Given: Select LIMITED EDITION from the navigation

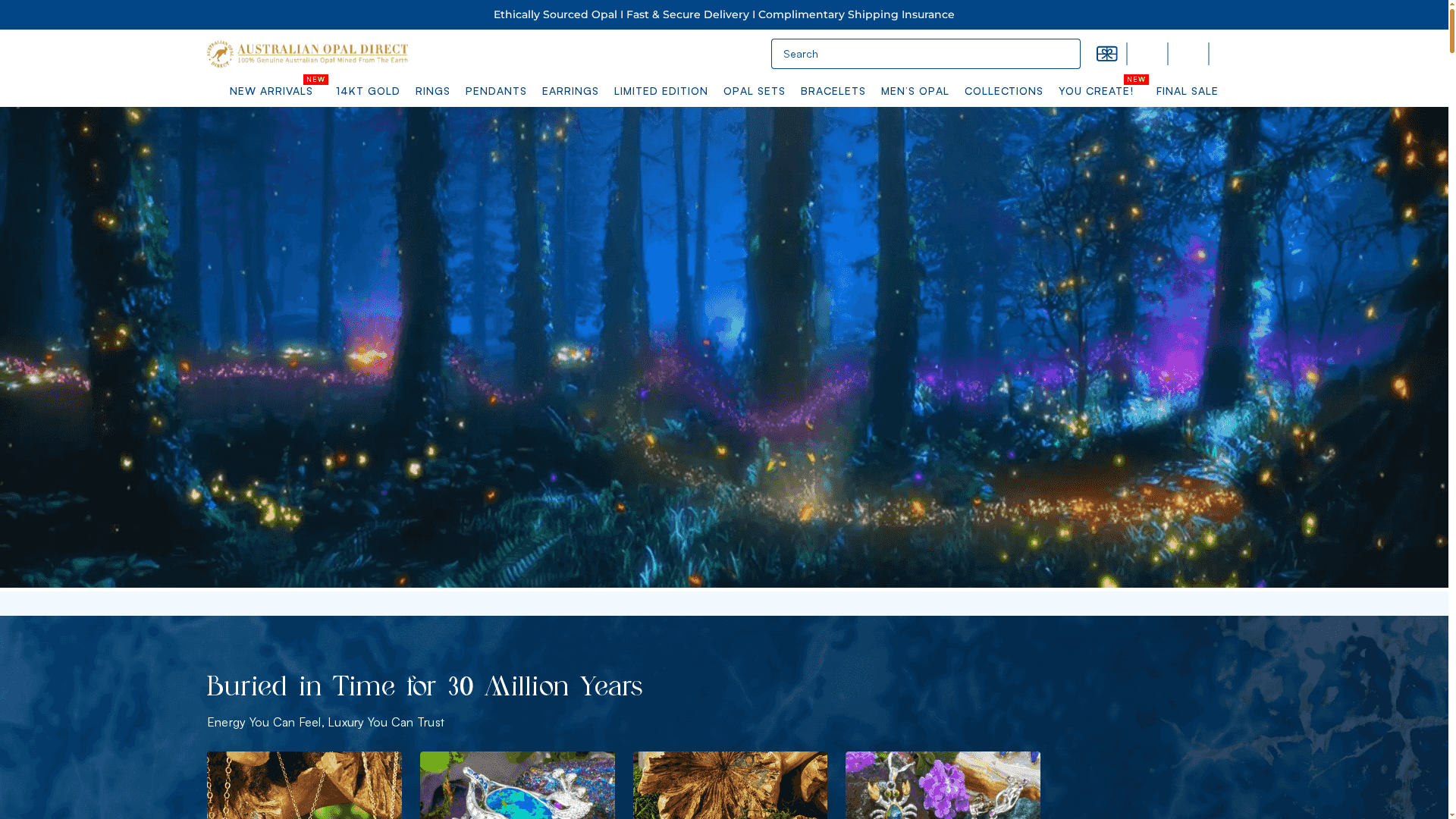Looking at the screenshot, I should click(x=661, y=91).
